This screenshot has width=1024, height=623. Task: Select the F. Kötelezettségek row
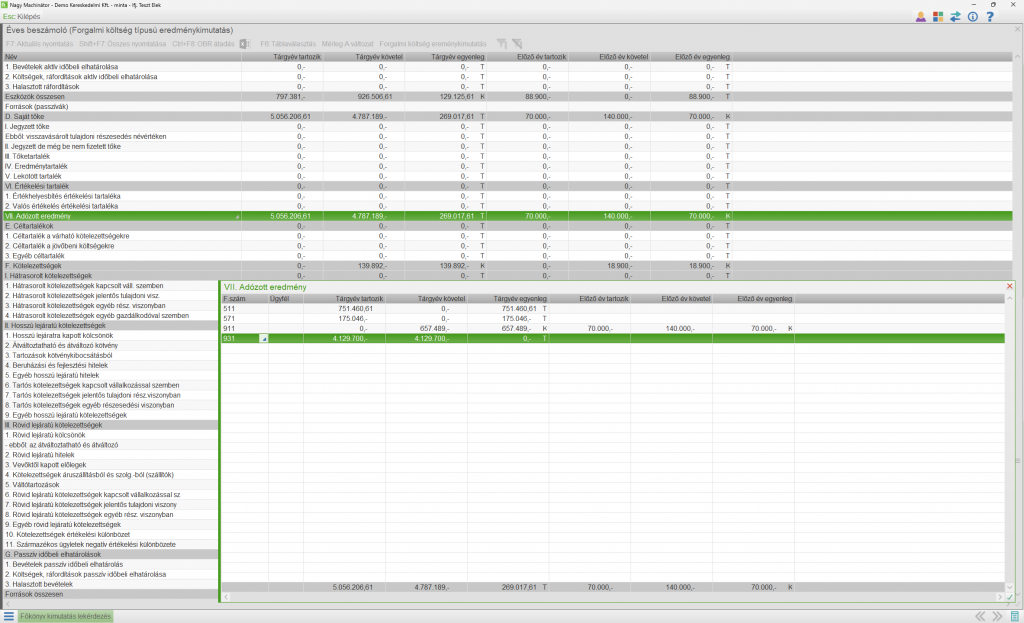click(507, 266)
